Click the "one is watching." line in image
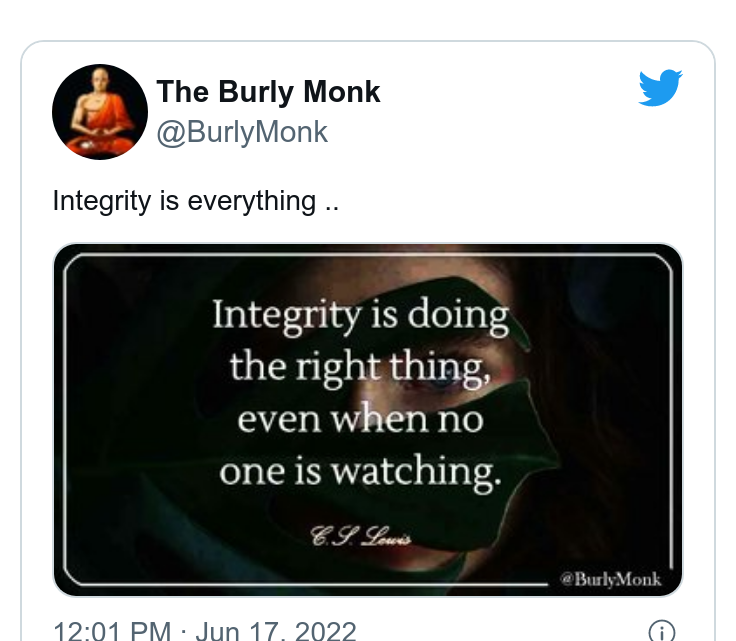This screenshot has height=641, width=736. (x=360, y=472)
